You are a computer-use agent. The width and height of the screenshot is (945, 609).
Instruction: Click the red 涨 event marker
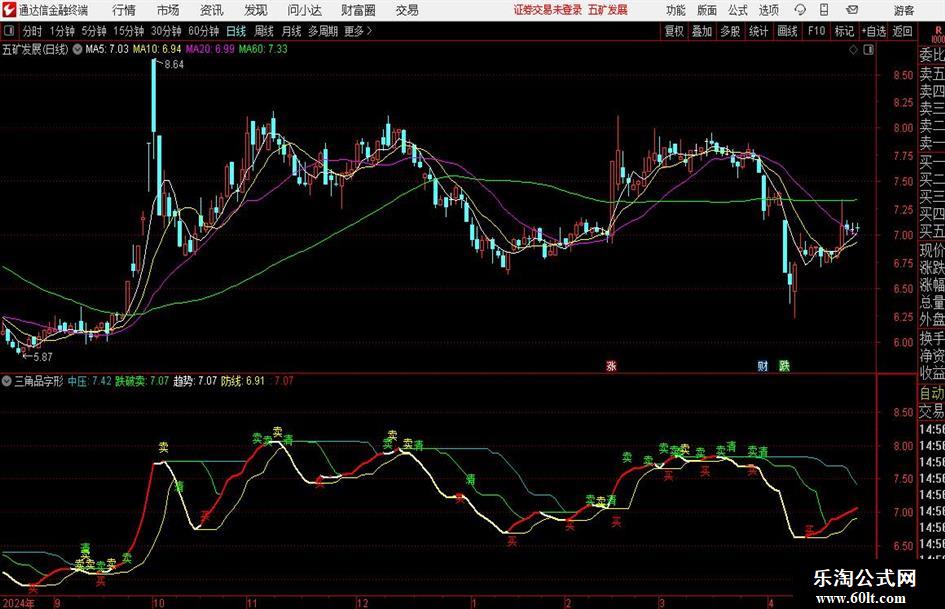tap(611, 365)
